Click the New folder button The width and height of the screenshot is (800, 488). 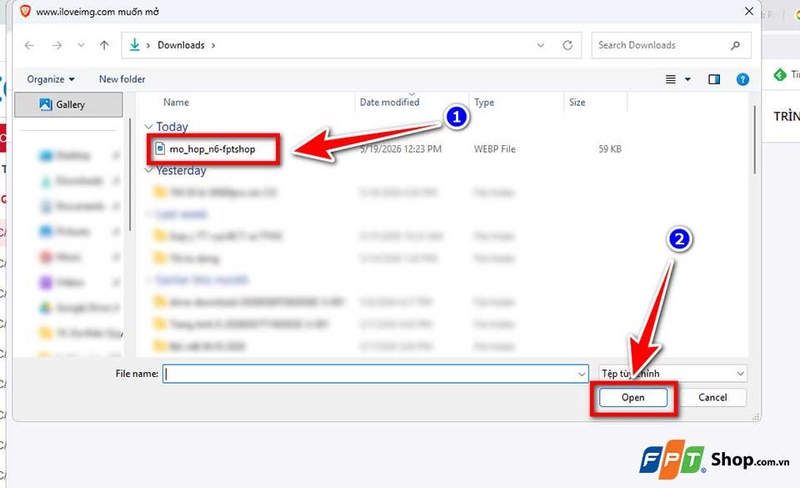[x=122, y=79]
